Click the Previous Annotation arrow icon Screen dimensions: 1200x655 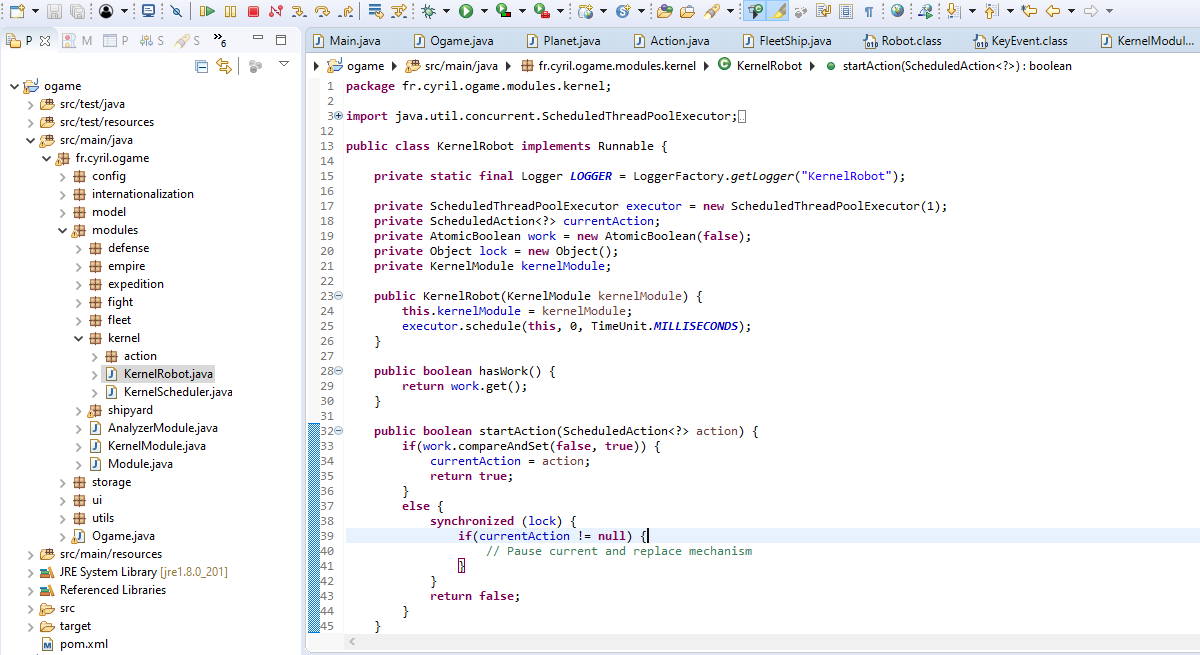(990, 11)
